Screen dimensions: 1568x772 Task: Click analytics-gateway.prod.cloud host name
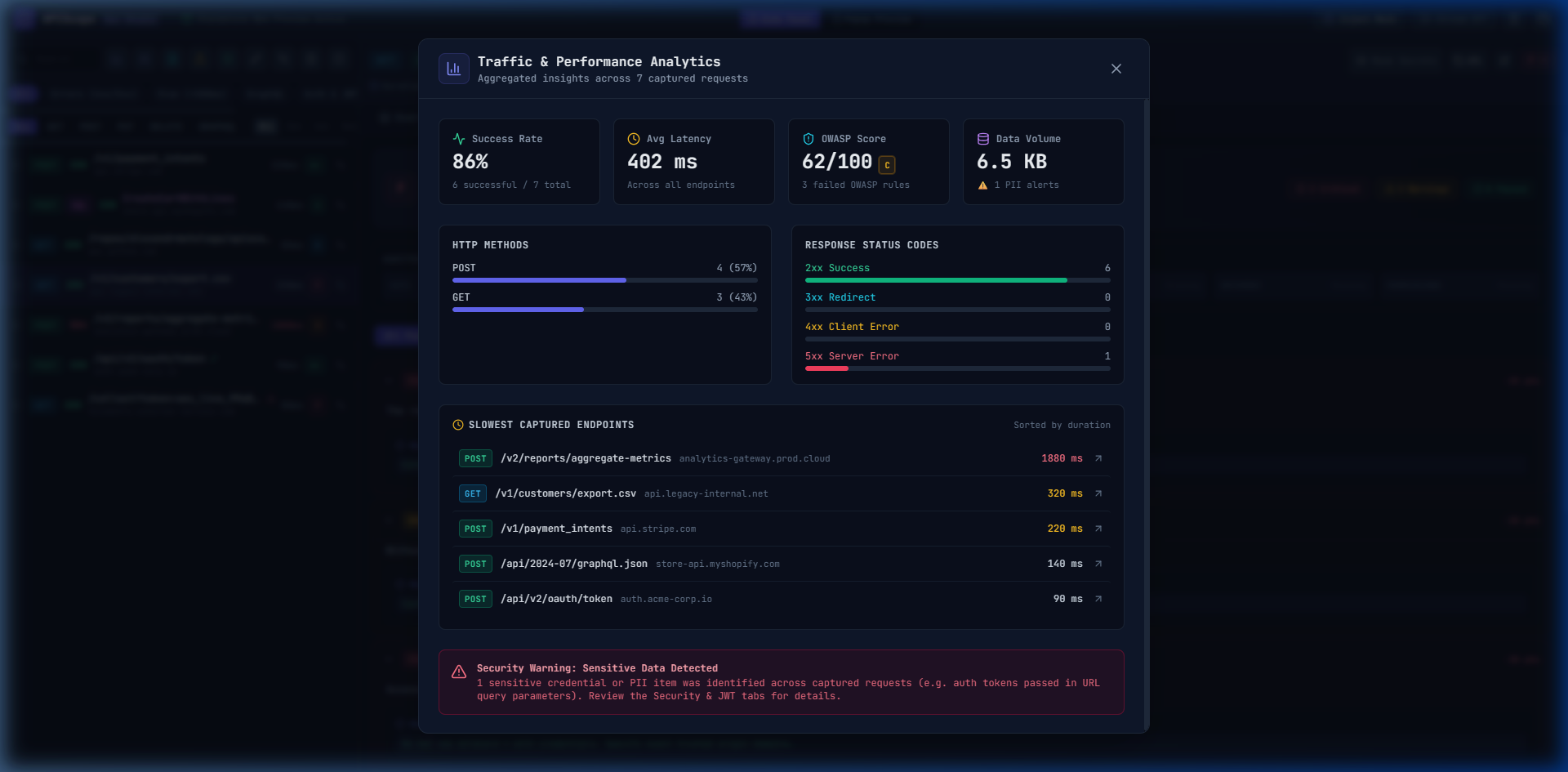(755, 459)
